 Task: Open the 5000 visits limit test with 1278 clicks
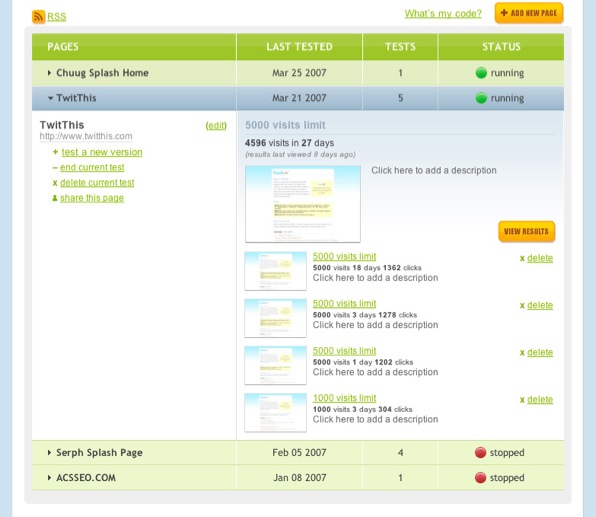(344, 304)
